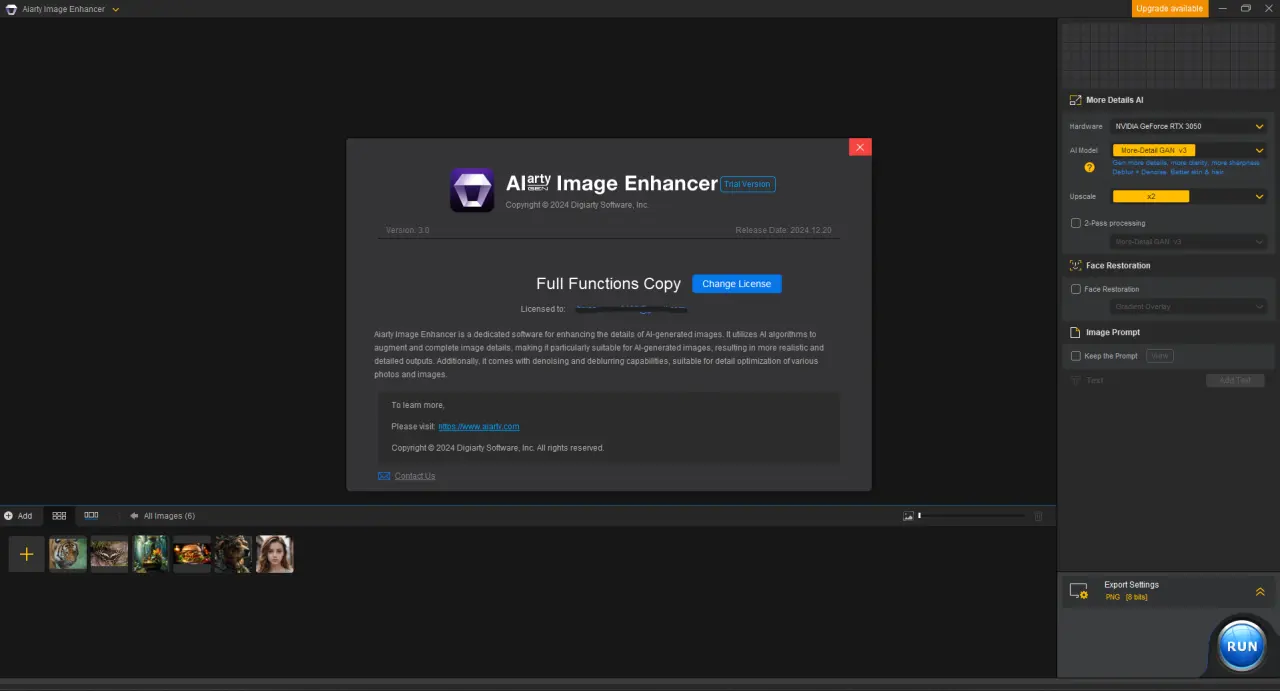The width and height of the screenshot is (1280, 691).
Task: Click the Text tool icon
Action: (x=1076, y=381)
